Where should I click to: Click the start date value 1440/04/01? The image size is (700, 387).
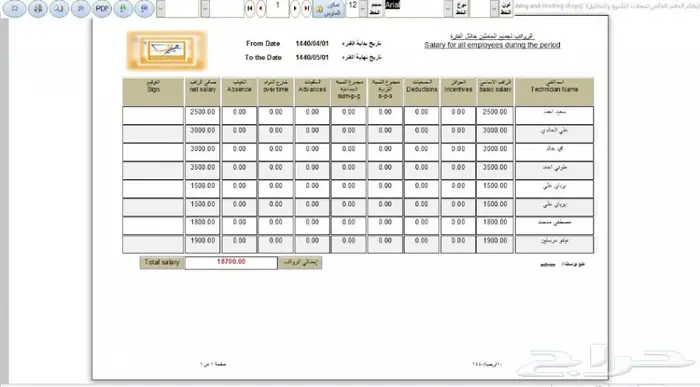312,43
